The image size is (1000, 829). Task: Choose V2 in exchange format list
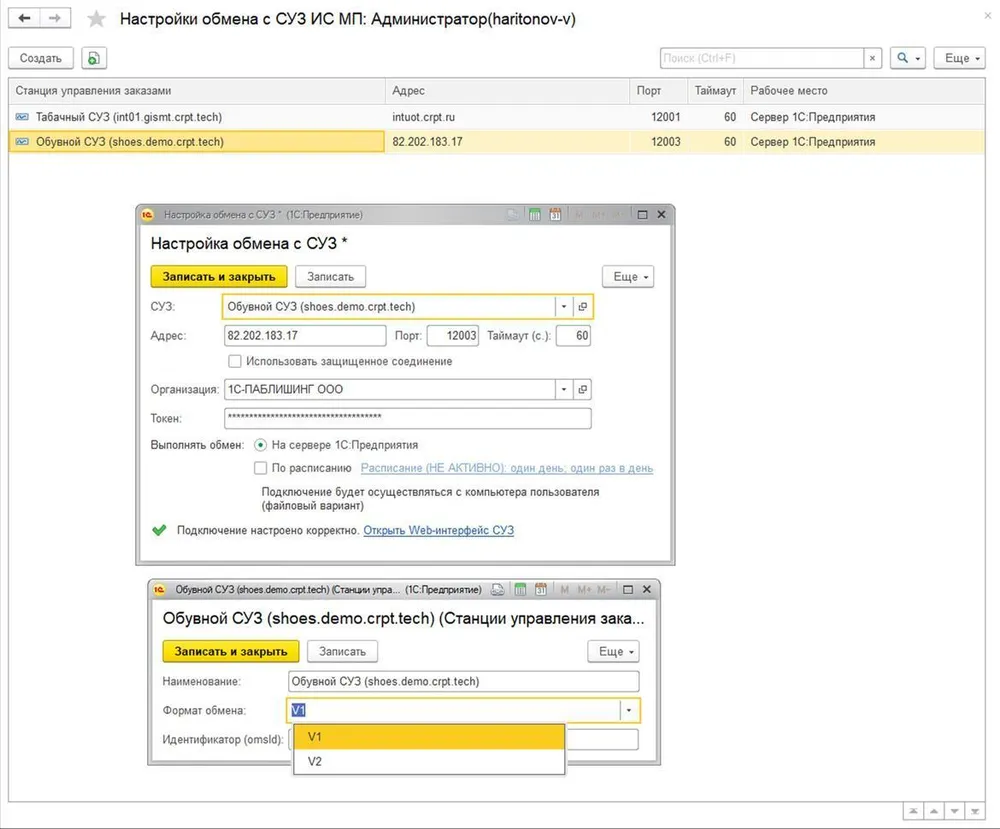[x=429, y=761]
